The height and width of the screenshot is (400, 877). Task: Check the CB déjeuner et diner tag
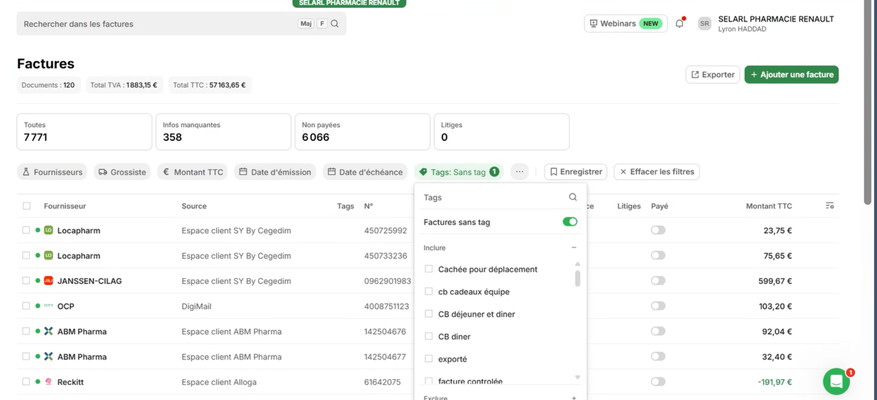(429, 314)
